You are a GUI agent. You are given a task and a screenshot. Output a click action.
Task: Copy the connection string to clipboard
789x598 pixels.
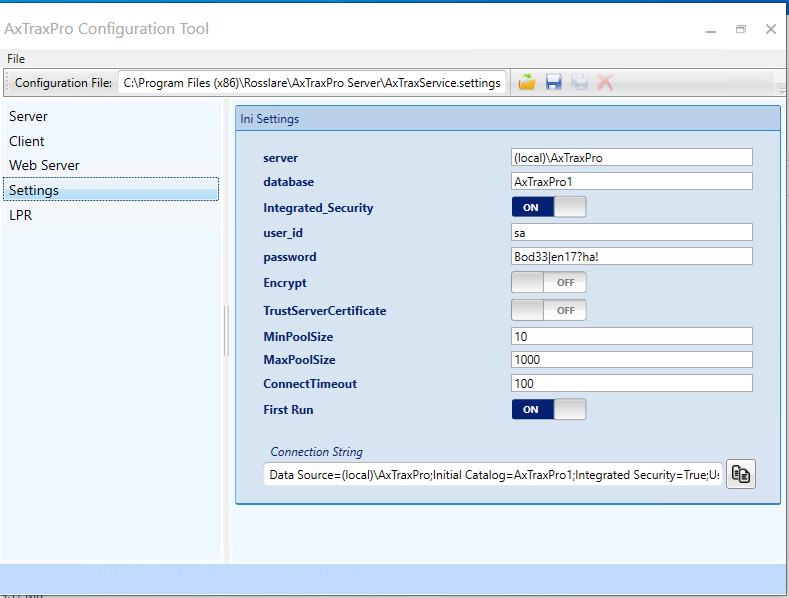[741, 474]
